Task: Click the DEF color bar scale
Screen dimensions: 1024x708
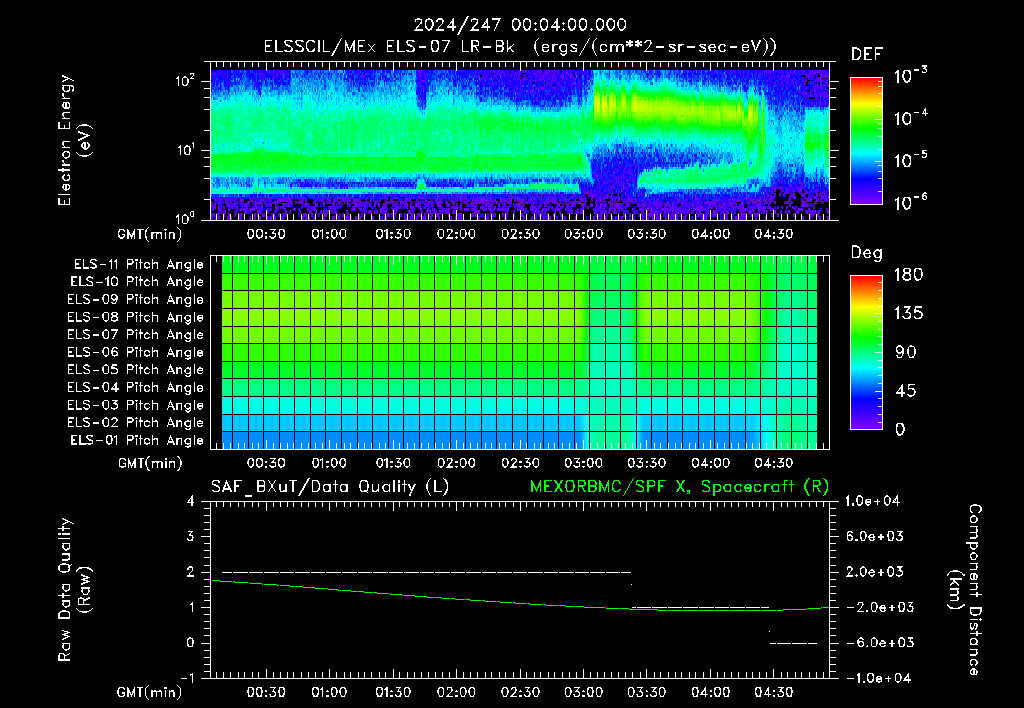Action: coord(866,141)
